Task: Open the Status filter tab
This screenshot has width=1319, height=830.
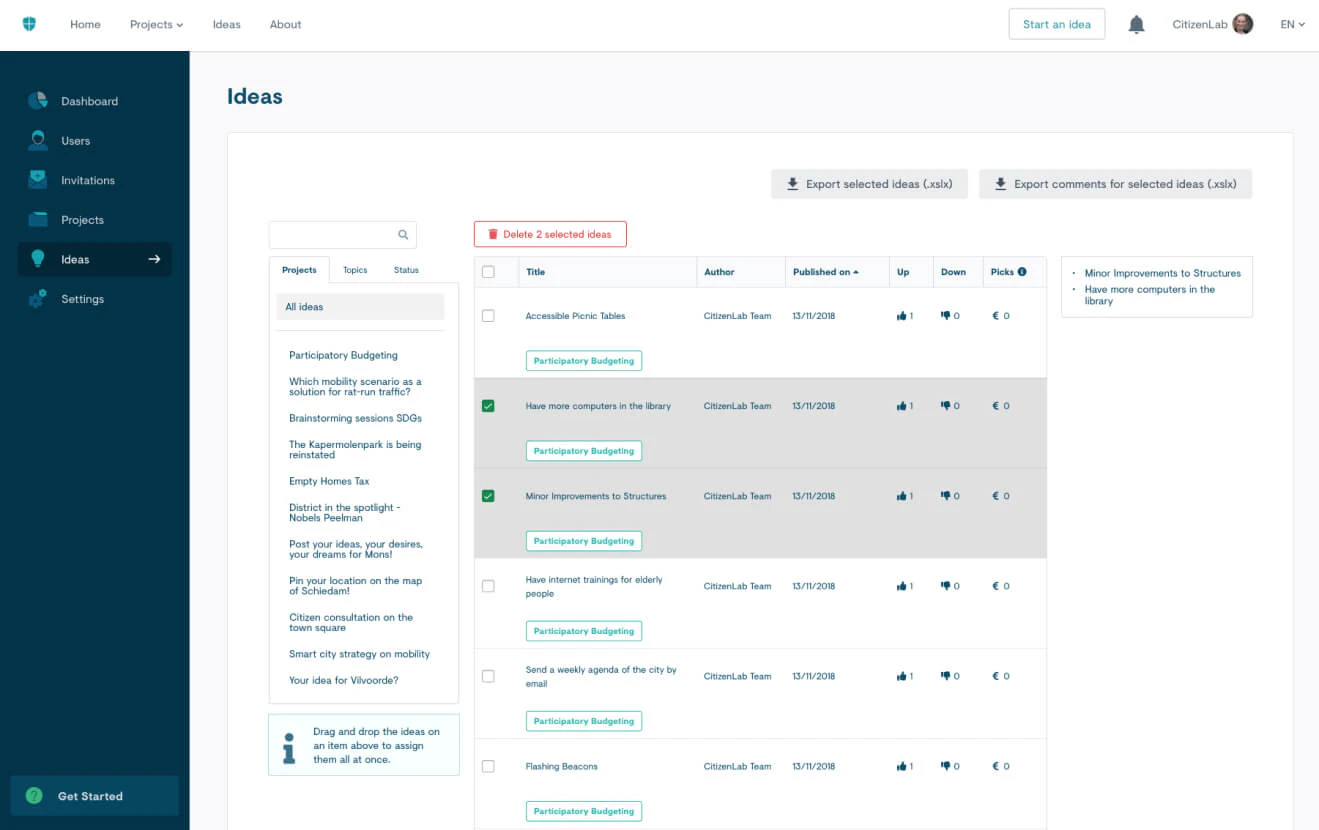Action: coord(405,269)
